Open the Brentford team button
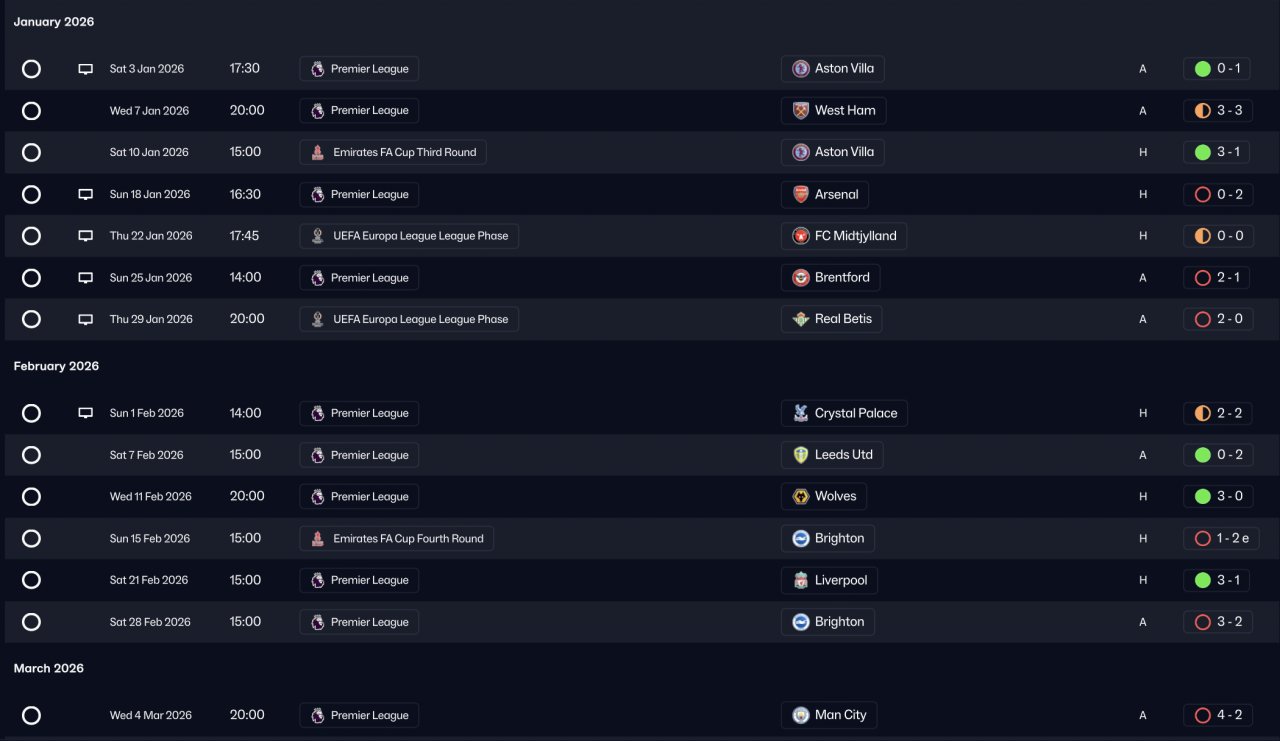Screen dimensions: 1280x741 [x=830, y=278]
